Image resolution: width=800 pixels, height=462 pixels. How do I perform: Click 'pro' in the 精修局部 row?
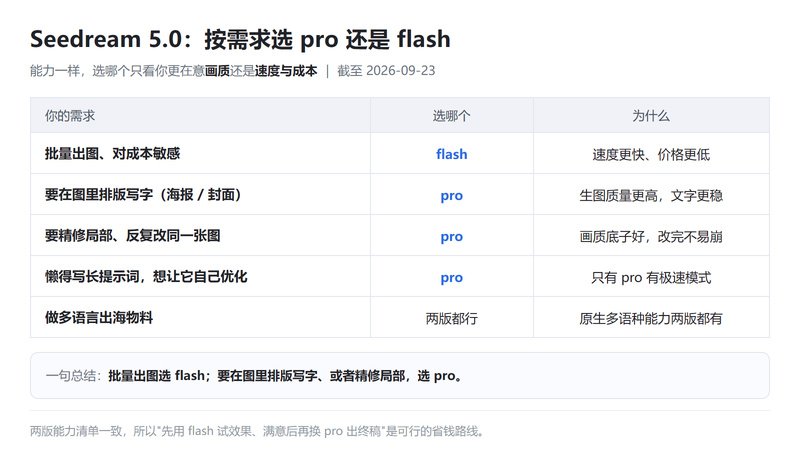pos(452,236)
